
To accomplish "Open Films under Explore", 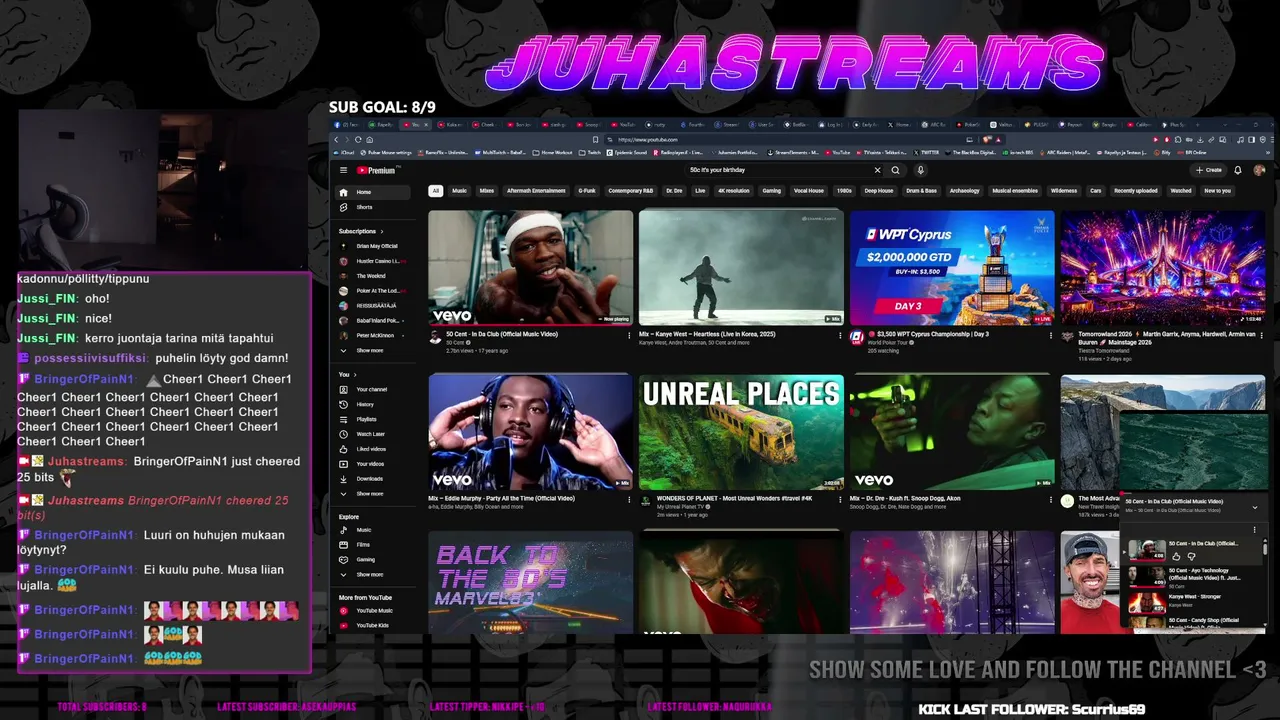I will point(372,545).
